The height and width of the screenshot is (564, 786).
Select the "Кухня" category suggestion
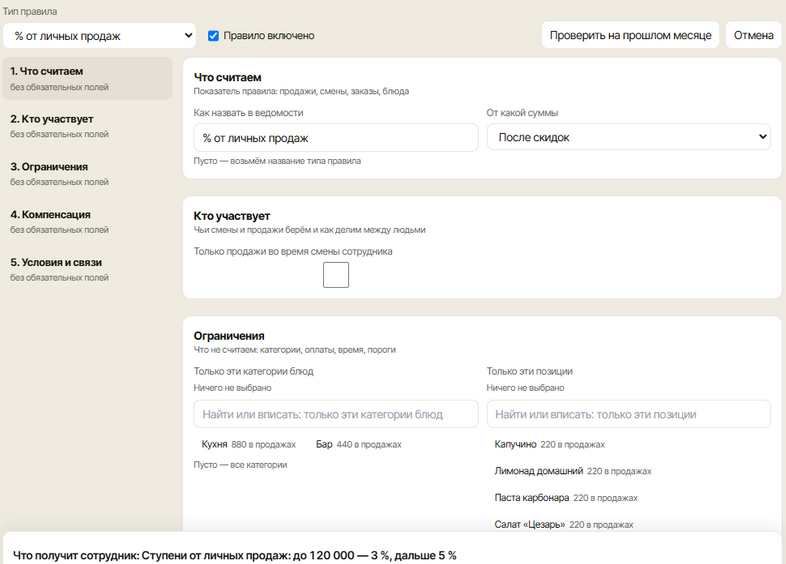[249, 444]
